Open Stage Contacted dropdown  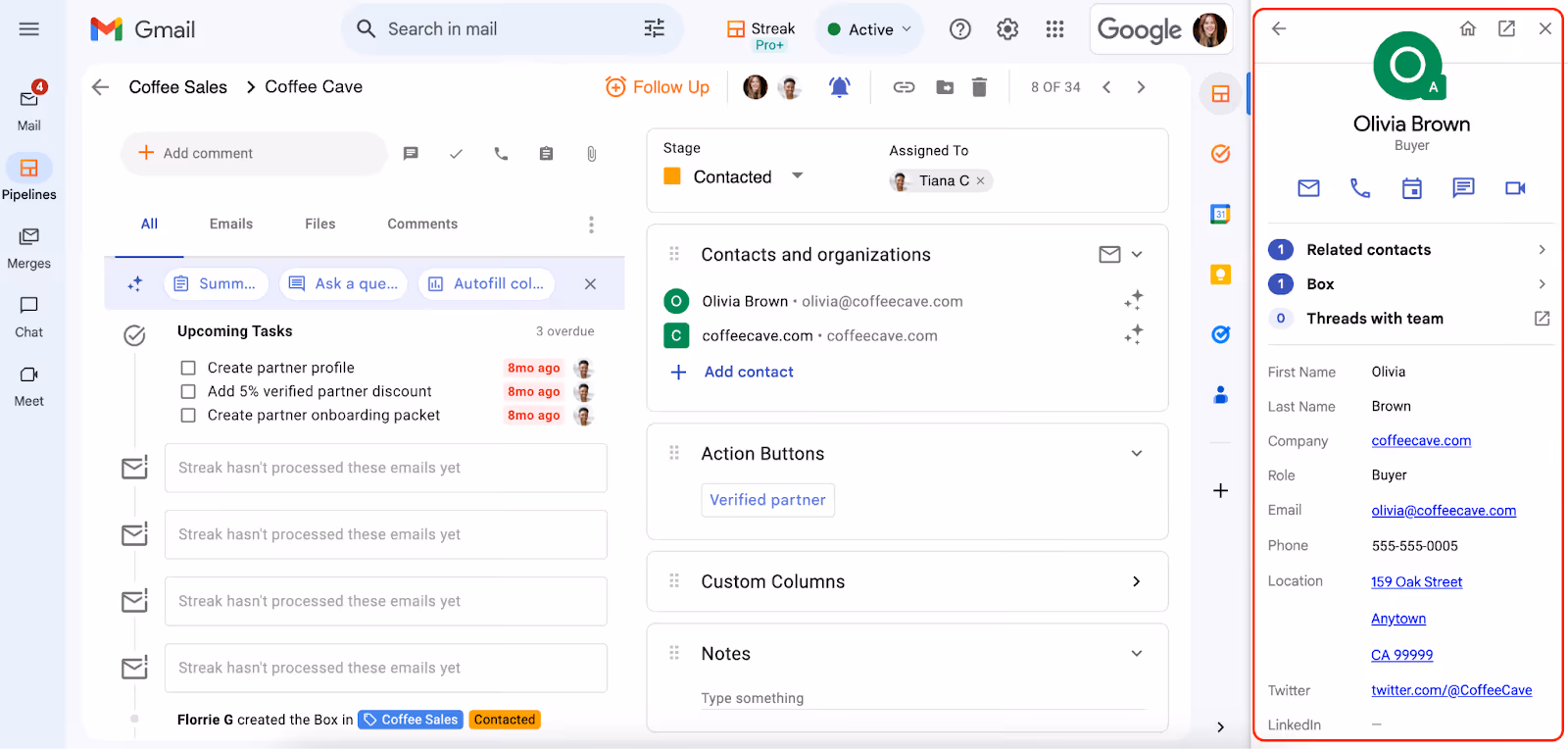pos(797,176)
